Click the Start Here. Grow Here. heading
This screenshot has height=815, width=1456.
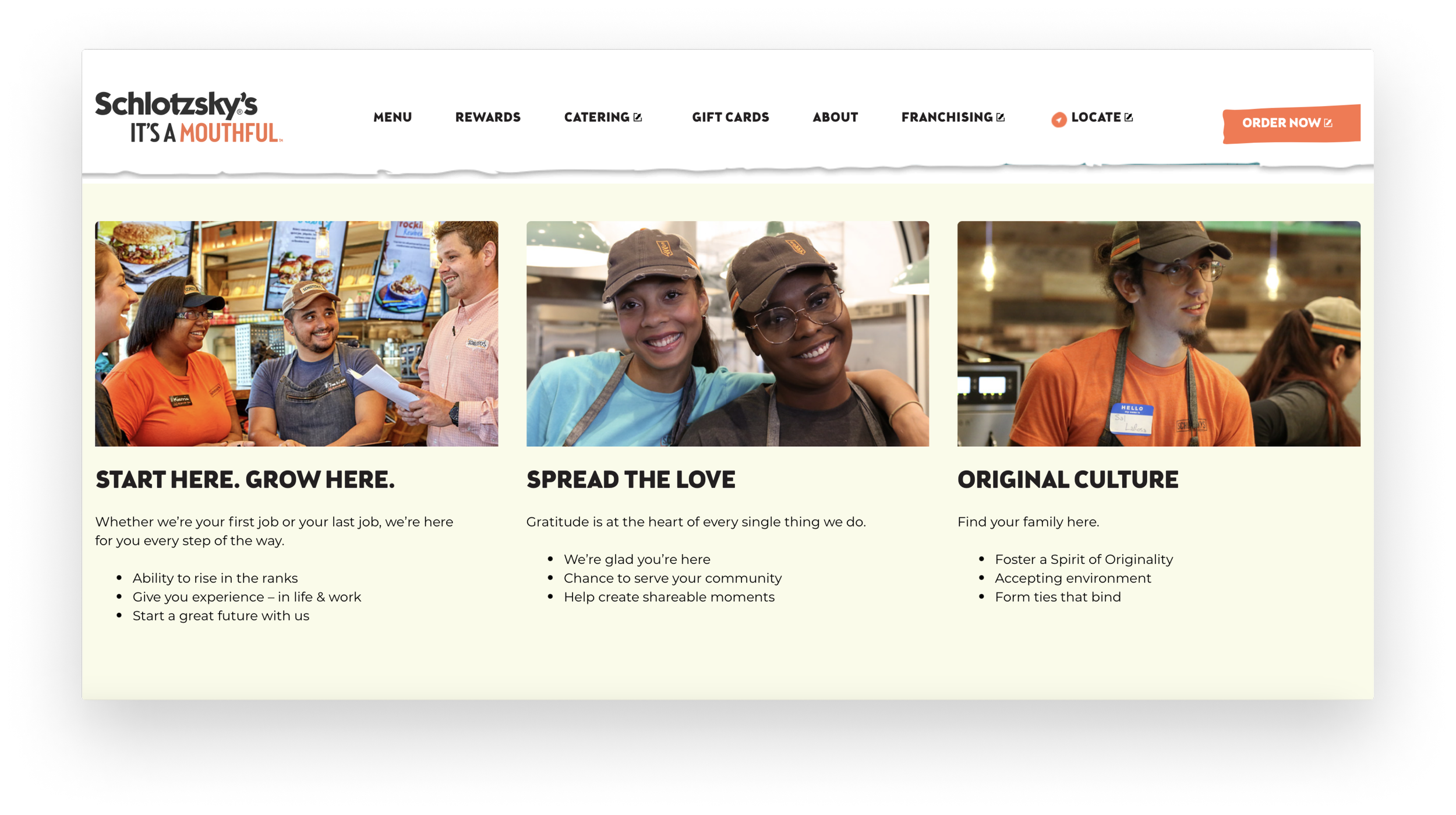245,479
